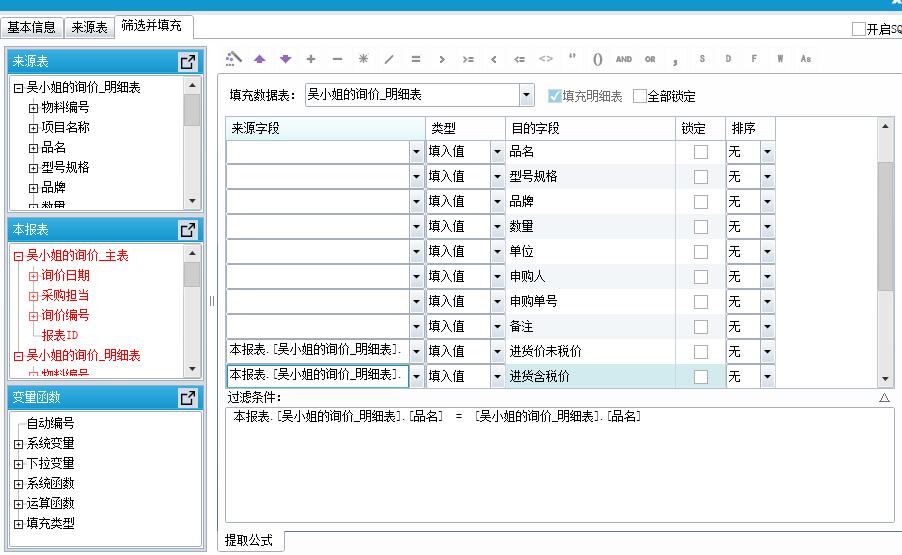
Task: Enable the 全部锁定 checkbox
Action: [640, 96]
